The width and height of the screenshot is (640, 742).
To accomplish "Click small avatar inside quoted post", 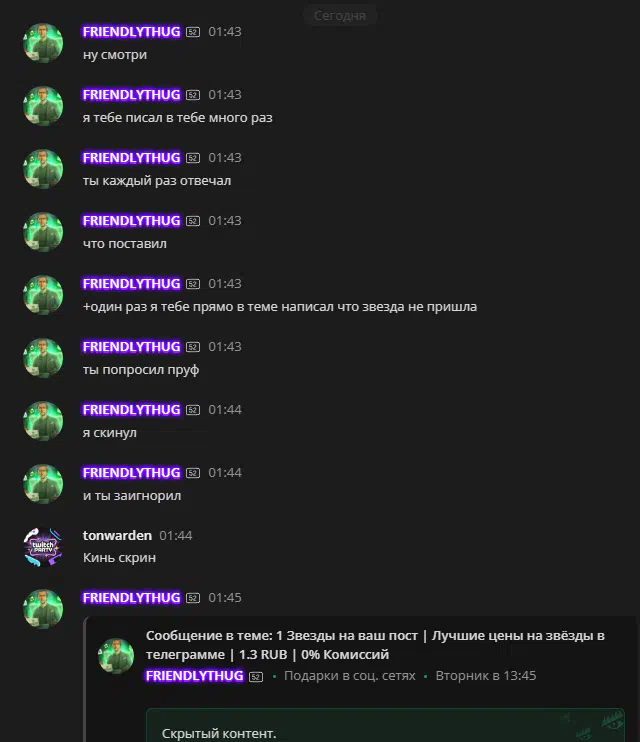I will pos(116,656).
